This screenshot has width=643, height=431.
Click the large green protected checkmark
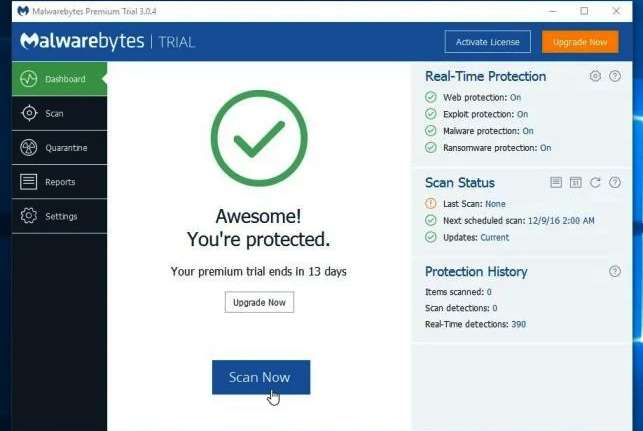click(x=259, y=140)
